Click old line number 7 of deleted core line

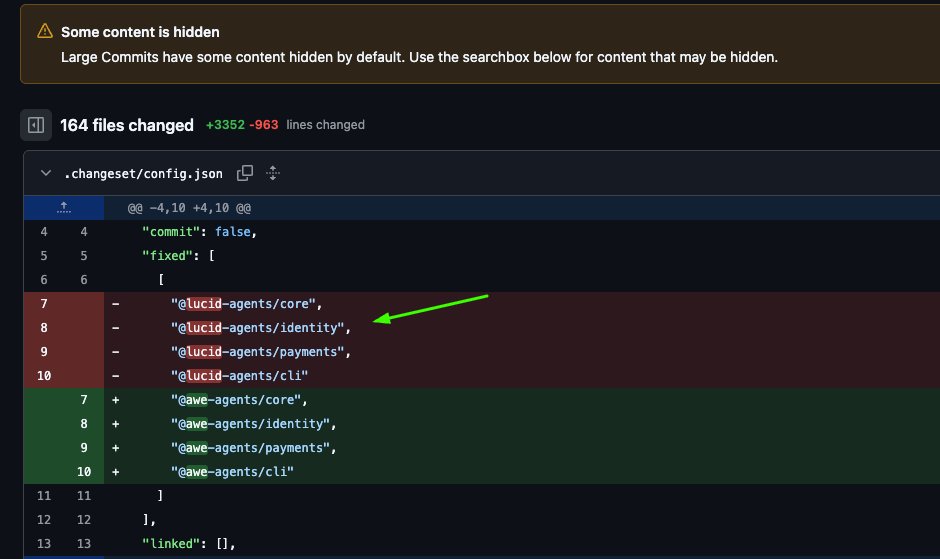point(44,304)
